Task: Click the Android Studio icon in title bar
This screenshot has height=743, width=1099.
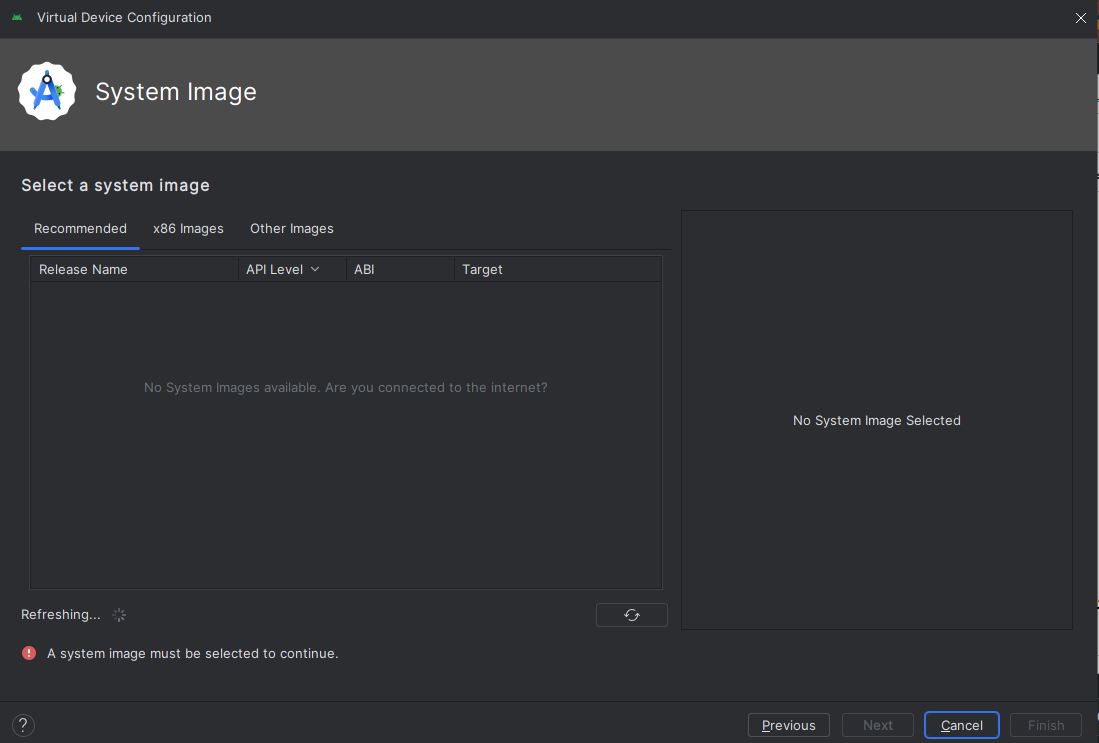Action: 19,17
